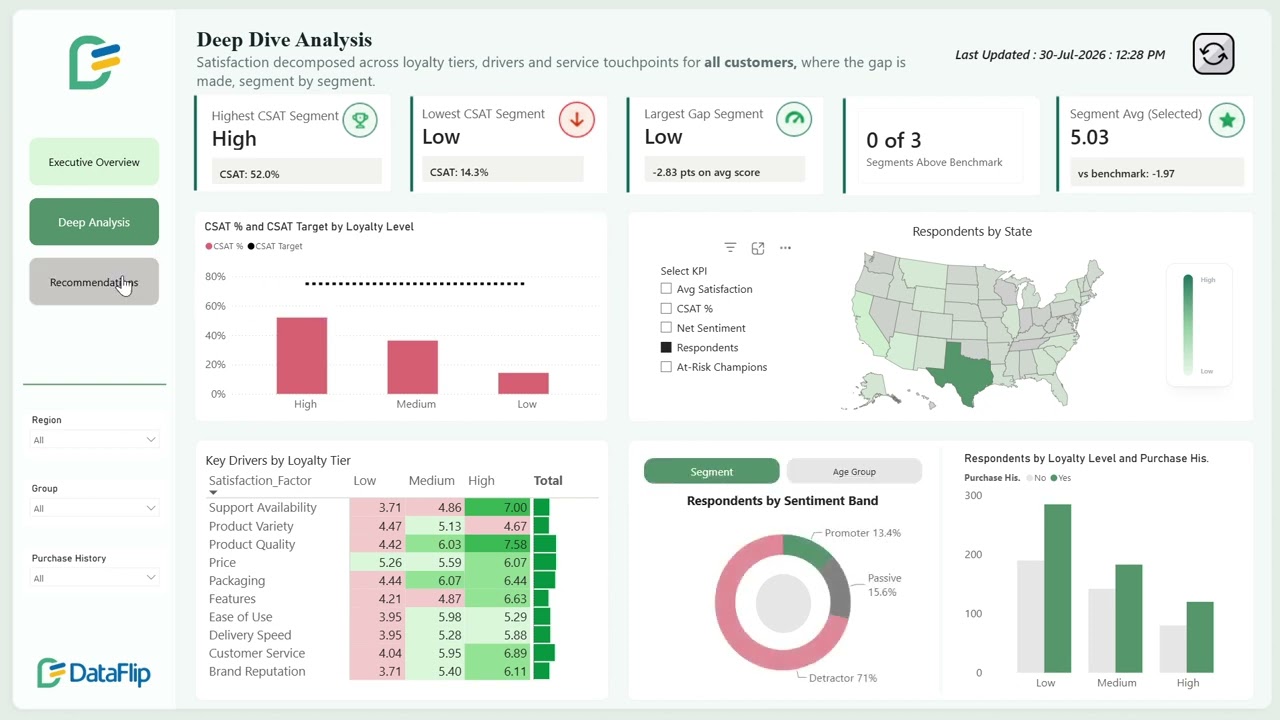Click the Brand Reputation row label
This screenshot has height=720, width=1280.
(x=257, y=671)
